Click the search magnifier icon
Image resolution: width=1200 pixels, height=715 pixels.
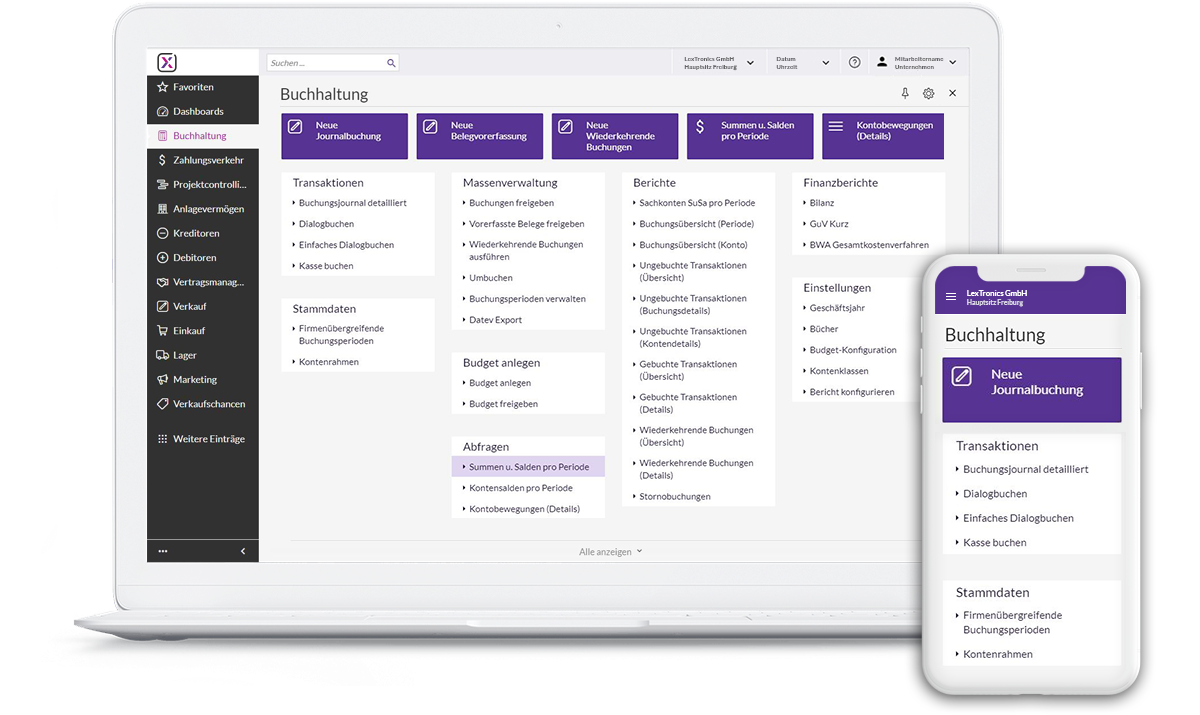[391, 63]
